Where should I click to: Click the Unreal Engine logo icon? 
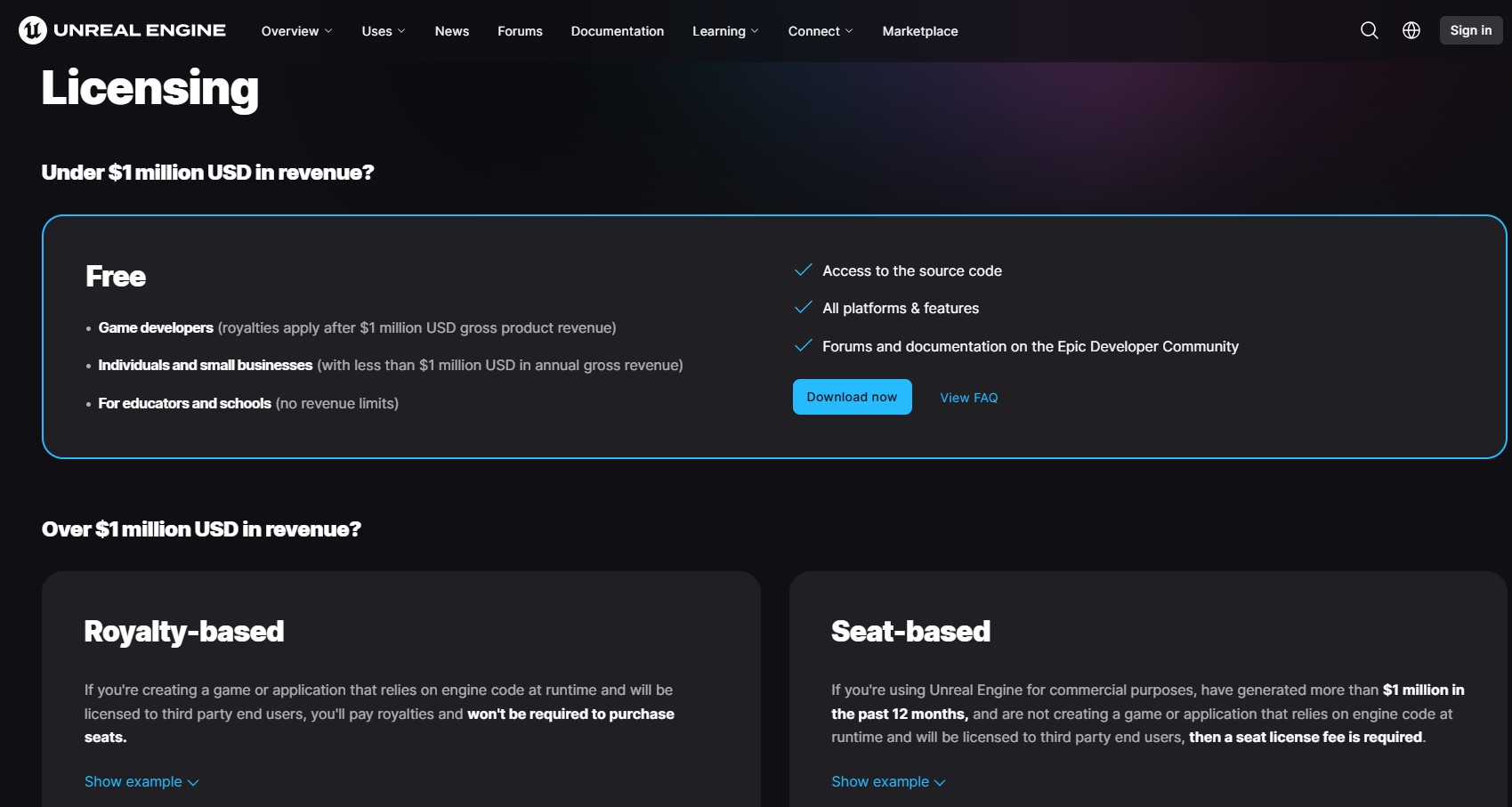[33, 30]
